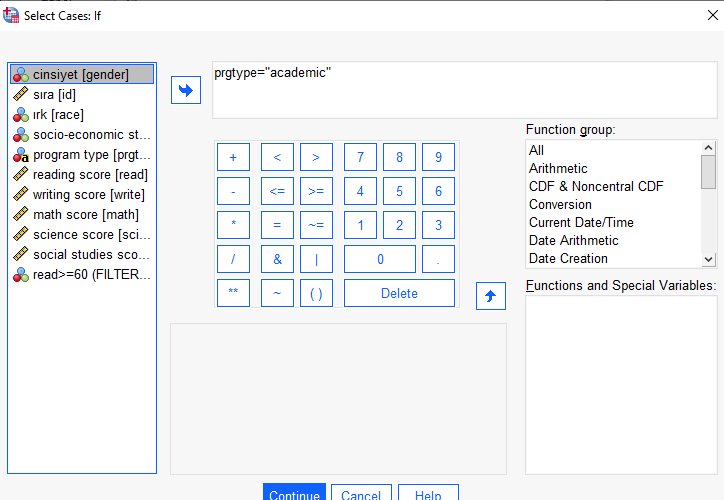724x500 pixels.
Task: Insert the parentheses ( ) keypad button
Action: coord(316,293)
